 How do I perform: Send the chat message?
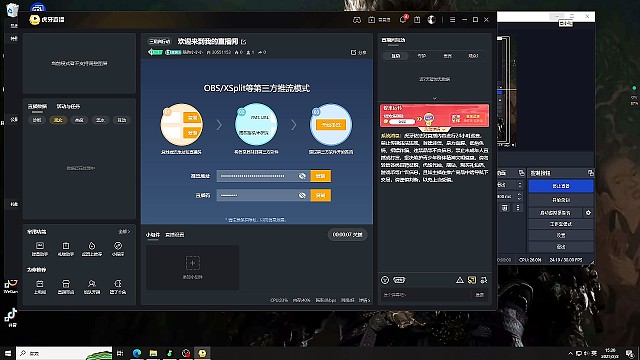pos(480,295)
